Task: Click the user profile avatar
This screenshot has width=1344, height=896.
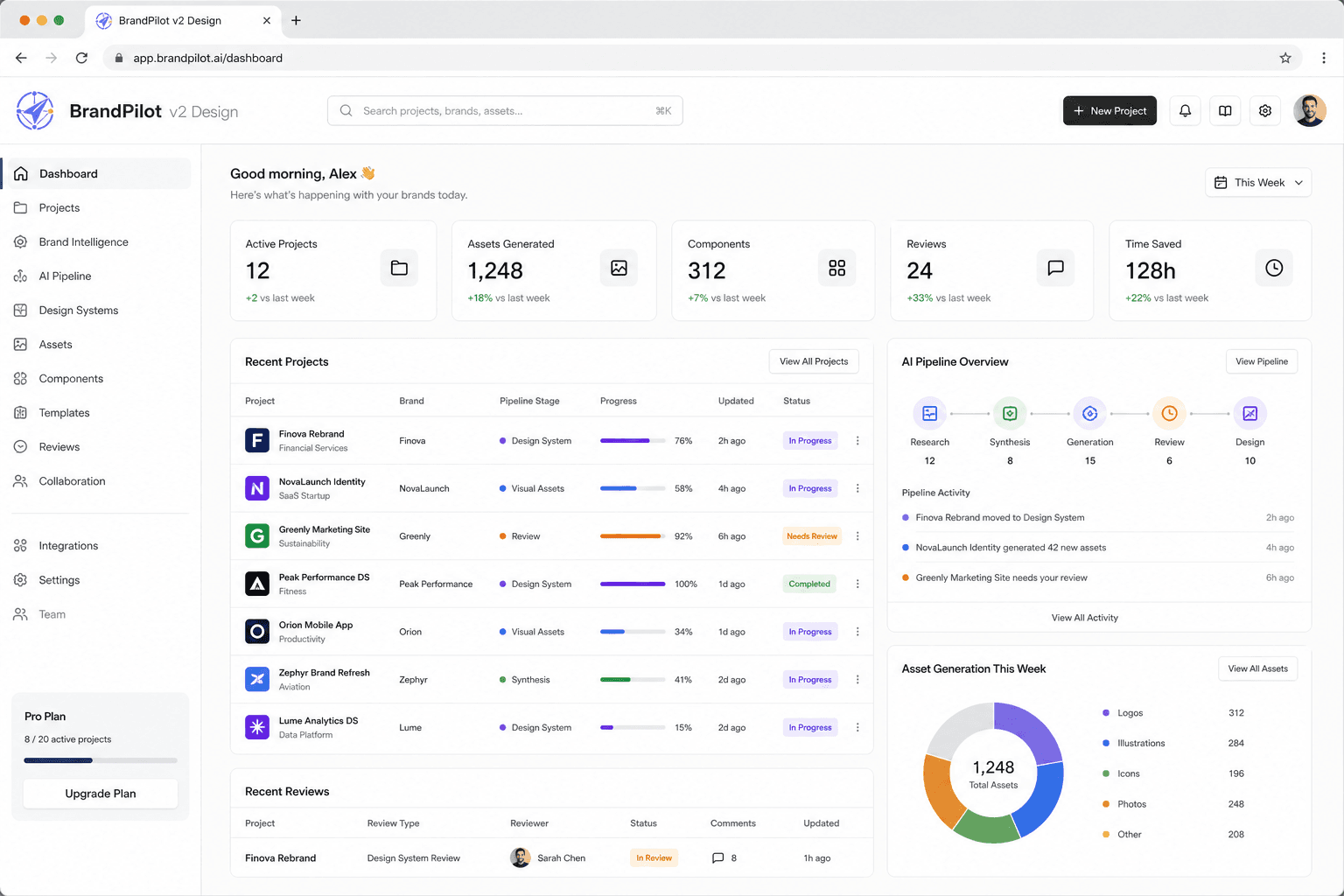Action: click(1310, 111)
